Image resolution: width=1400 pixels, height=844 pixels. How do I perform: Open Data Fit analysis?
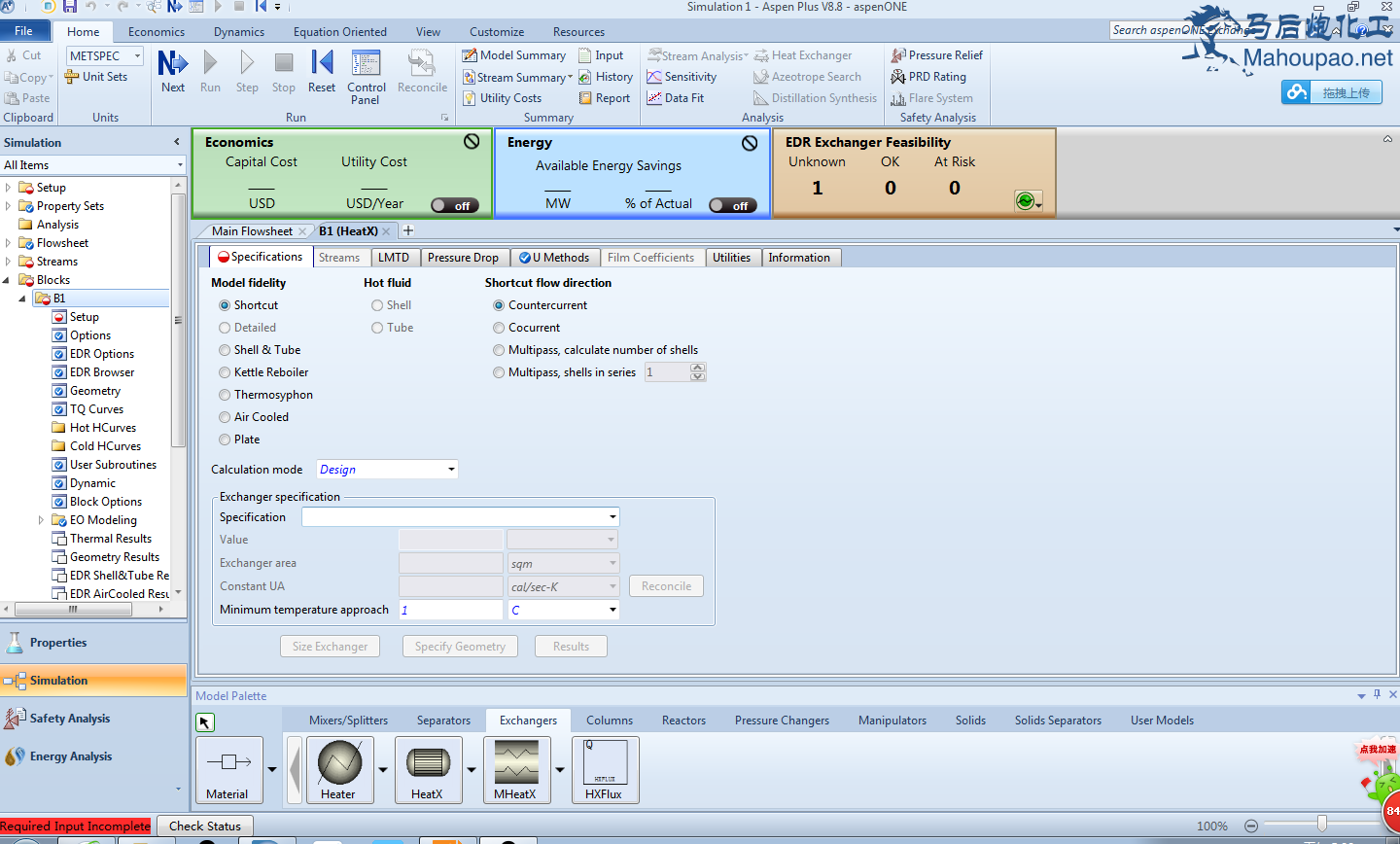pyautogui.click(x=675, y=98)
